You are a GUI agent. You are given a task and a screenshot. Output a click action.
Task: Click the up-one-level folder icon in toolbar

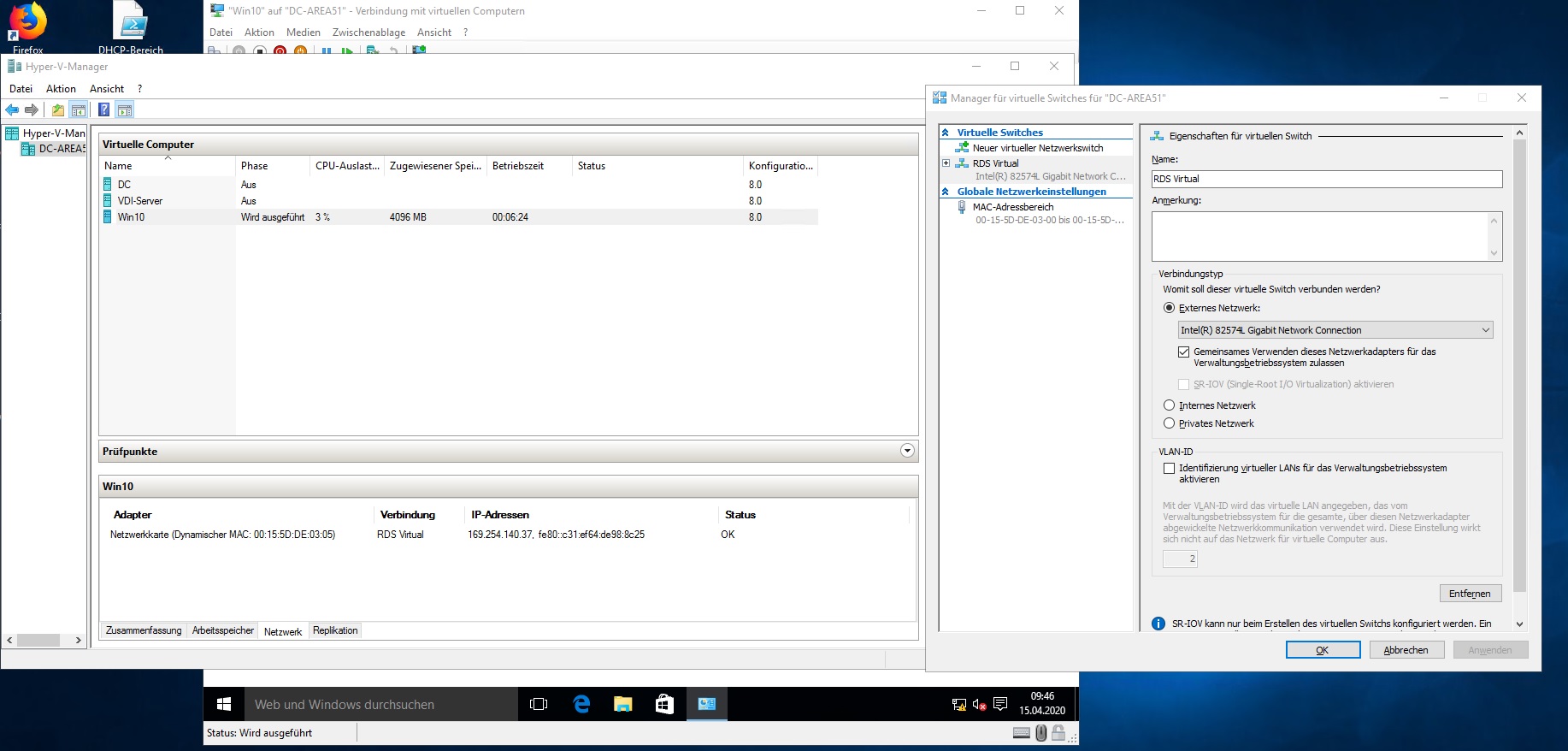(x=57, y=109)
